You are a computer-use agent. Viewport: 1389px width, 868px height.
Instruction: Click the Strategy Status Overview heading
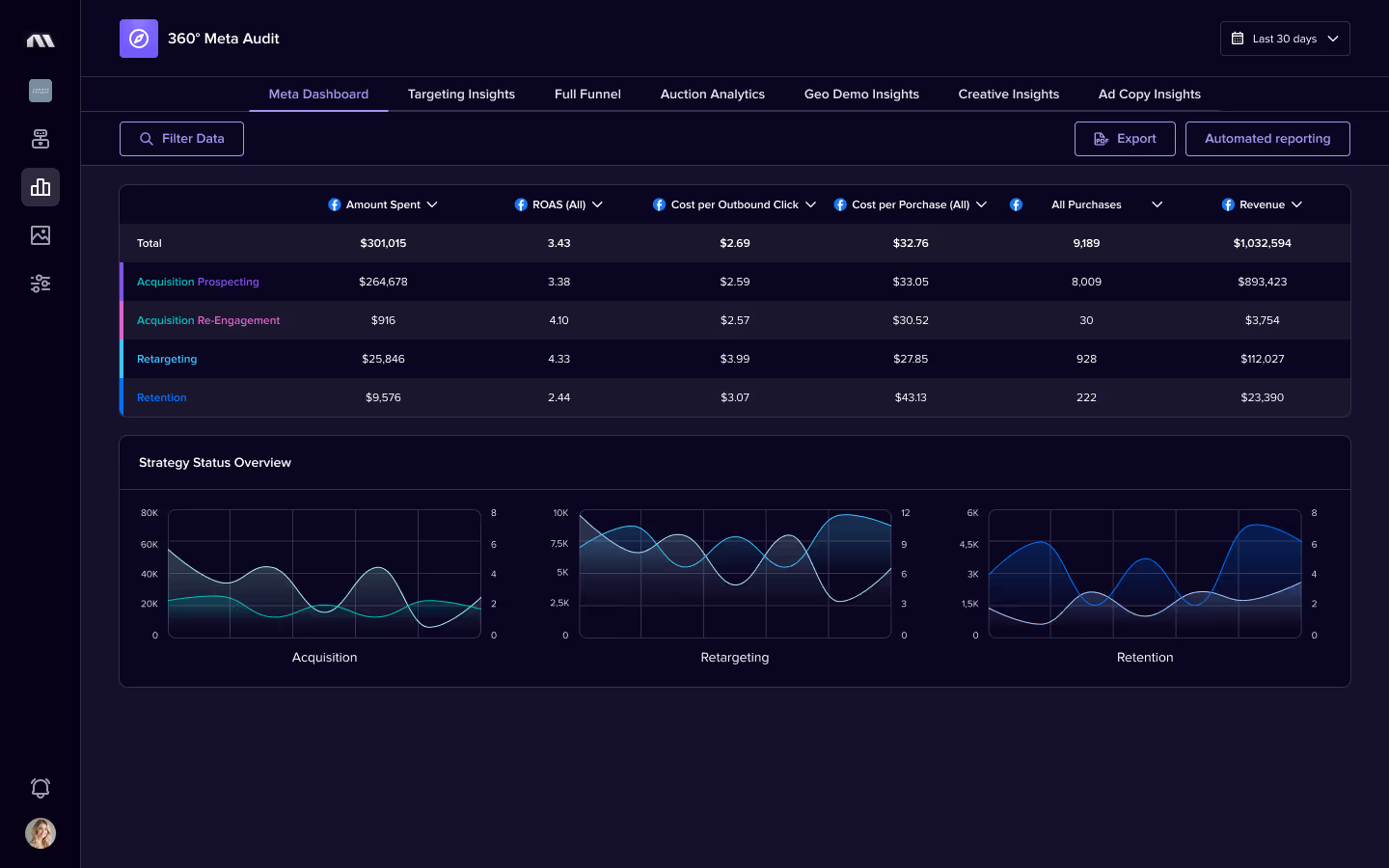coord(215,463)
